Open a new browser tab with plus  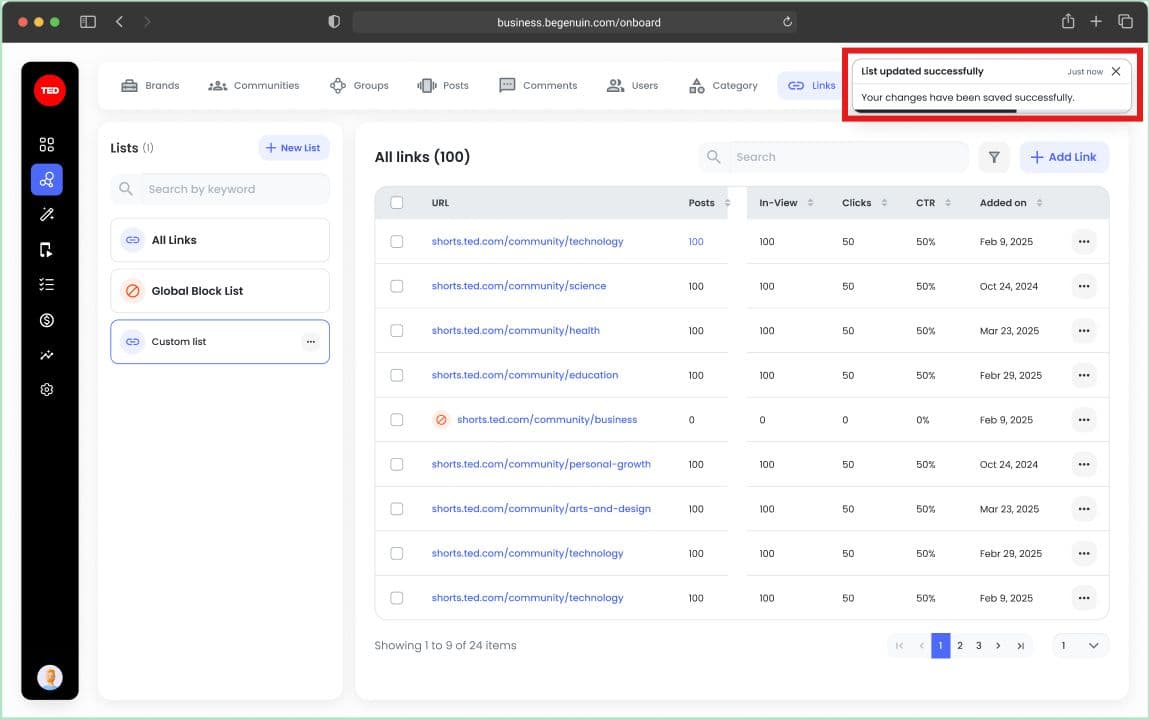point(1096,21)
